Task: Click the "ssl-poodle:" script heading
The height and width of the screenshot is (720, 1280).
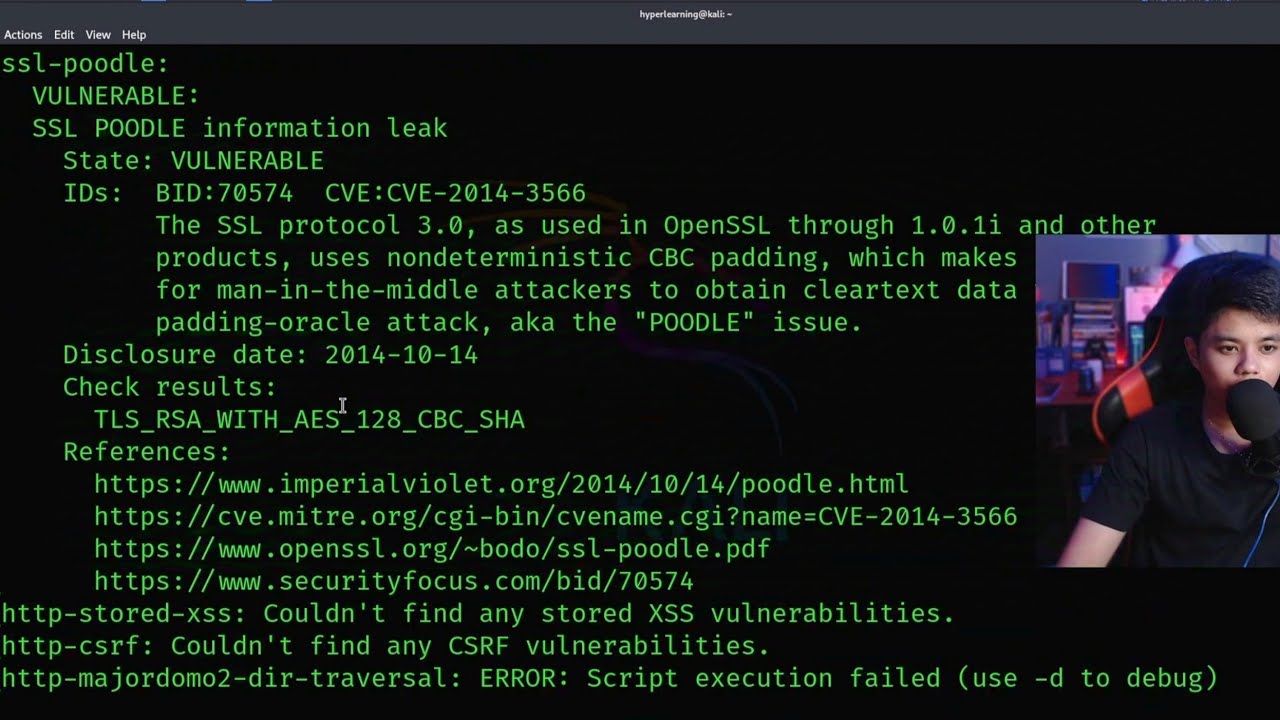Action: pos(85,64)
